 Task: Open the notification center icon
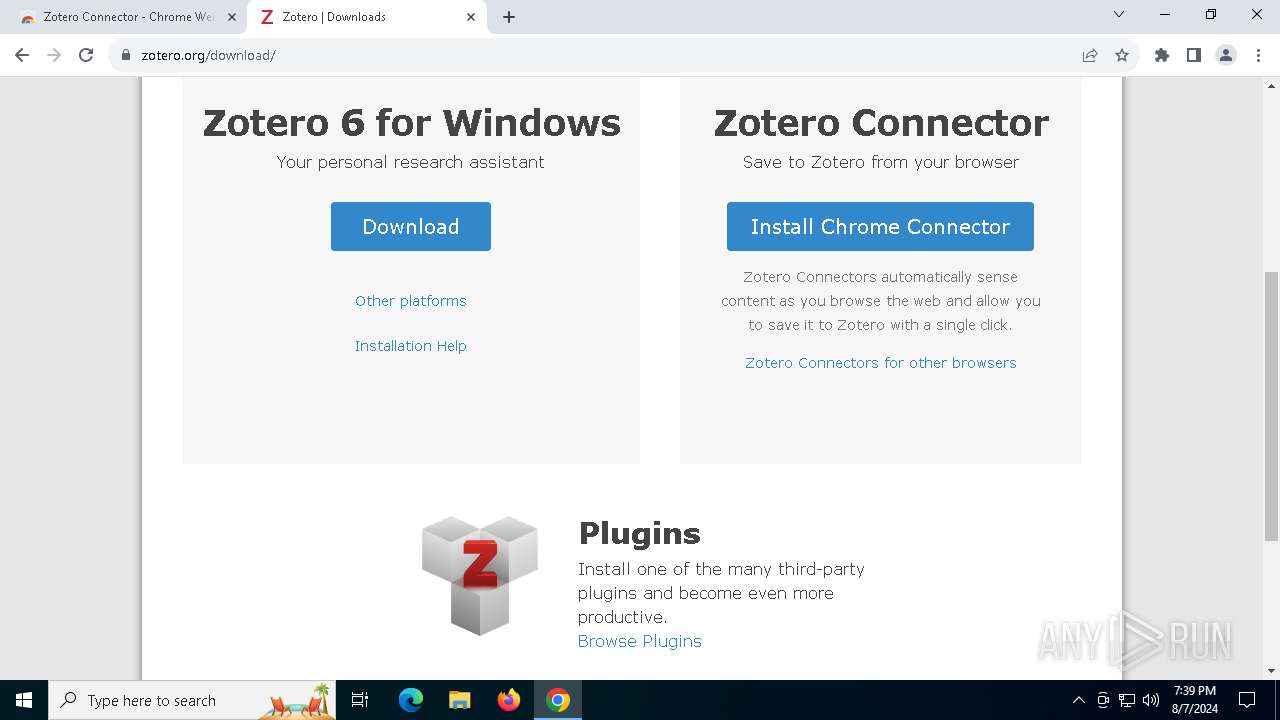[x=1247, y=700]
